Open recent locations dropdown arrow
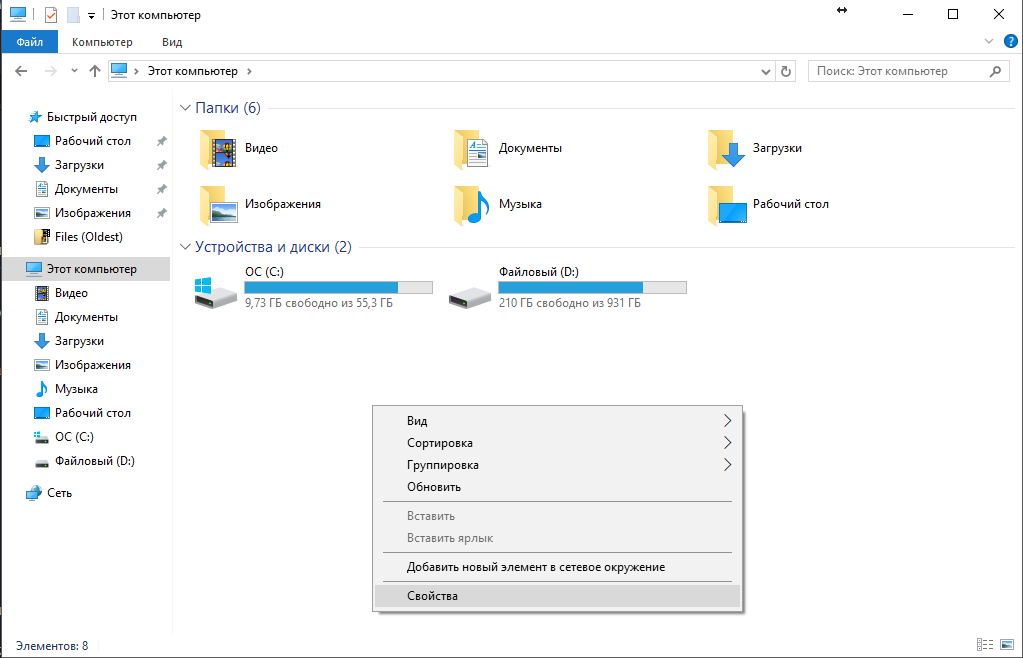Image resolution: width=1023 pixels, height=658 pixels. tap(74, 71)
